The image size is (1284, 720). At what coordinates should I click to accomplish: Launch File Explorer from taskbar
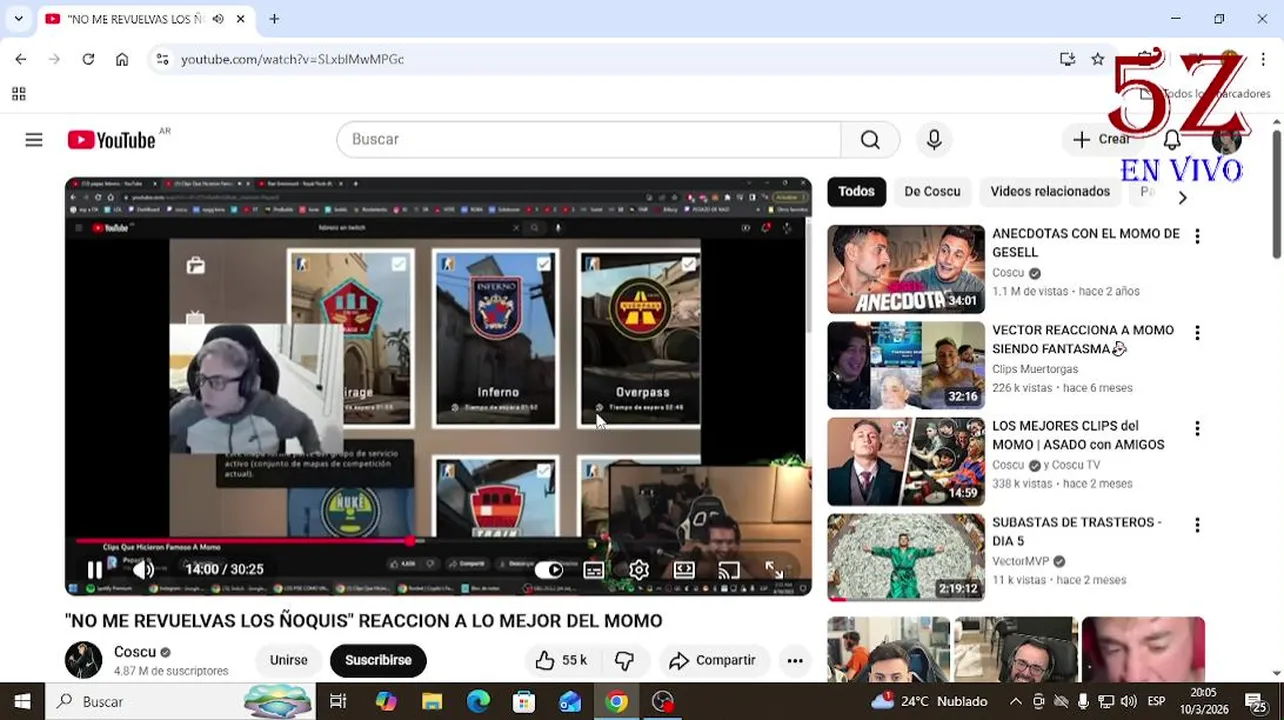point(432,702)
